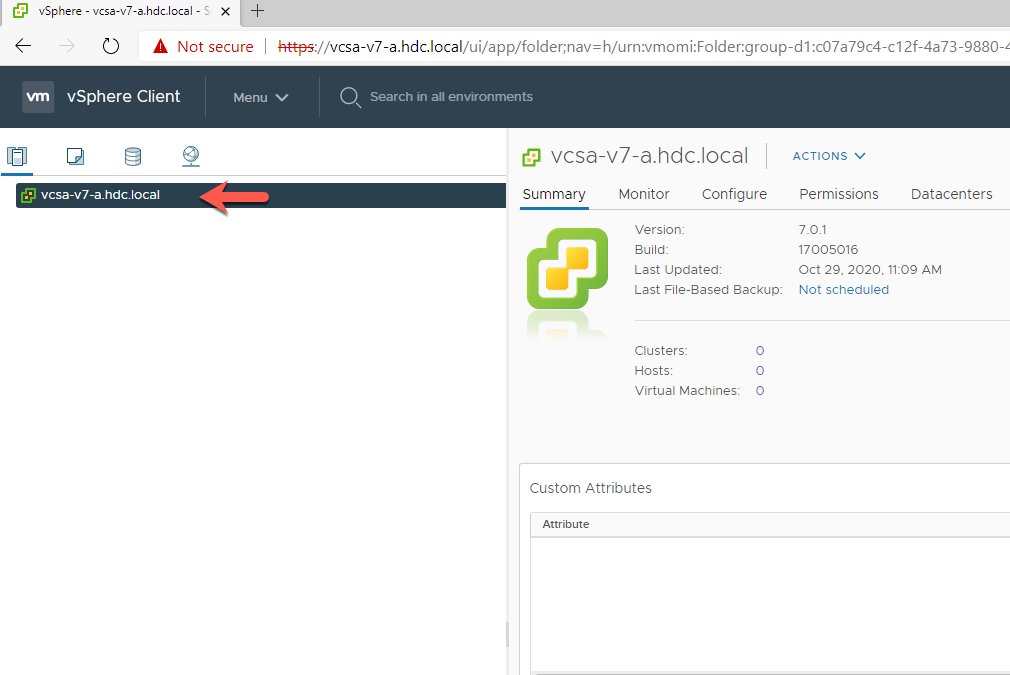This screenshot has height=675, width=1010.
Task: Click the Version value 7.0.1
Action: click(812, 230)
